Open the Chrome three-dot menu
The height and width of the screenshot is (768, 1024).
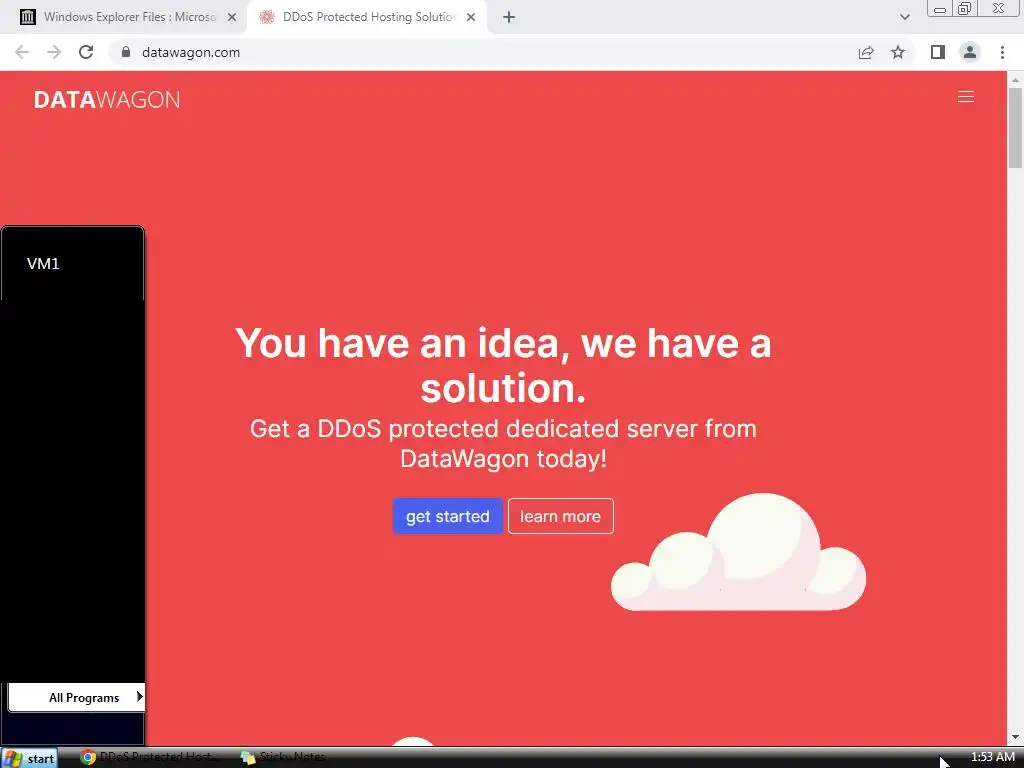pyautogui.click(x=1002, y=52)
